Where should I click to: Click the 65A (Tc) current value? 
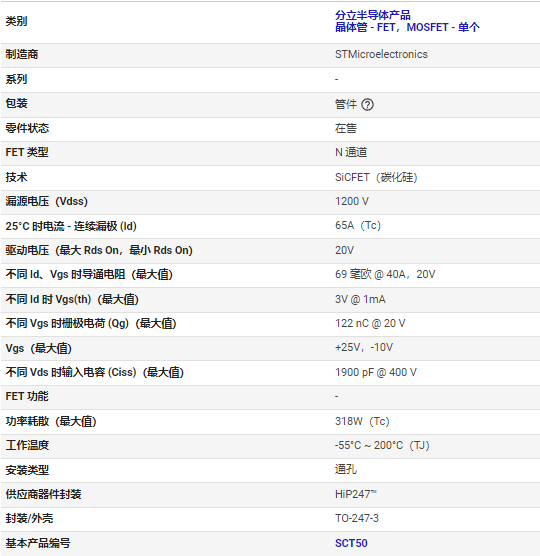click(x=358, y=226)
